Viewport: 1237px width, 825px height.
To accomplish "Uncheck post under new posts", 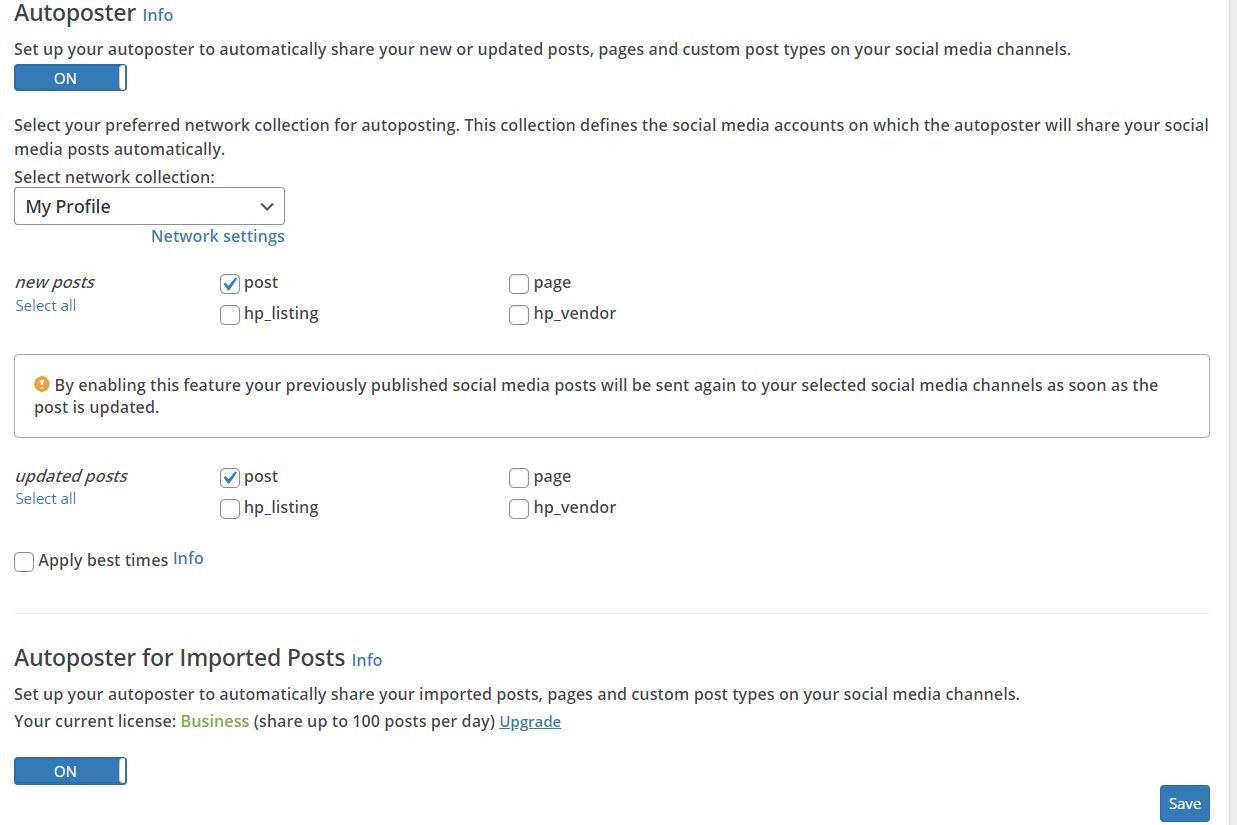I will tap(230, 284).
